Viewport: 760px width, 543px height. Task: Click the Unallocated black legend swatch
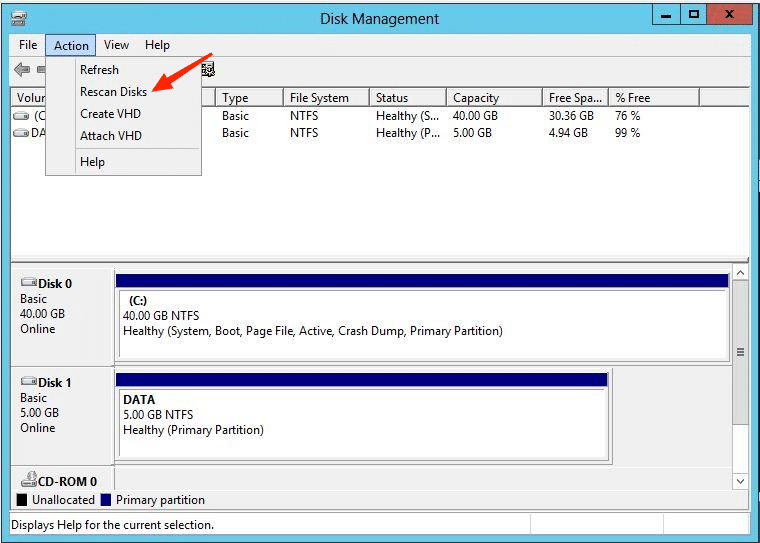click(22, 500)
